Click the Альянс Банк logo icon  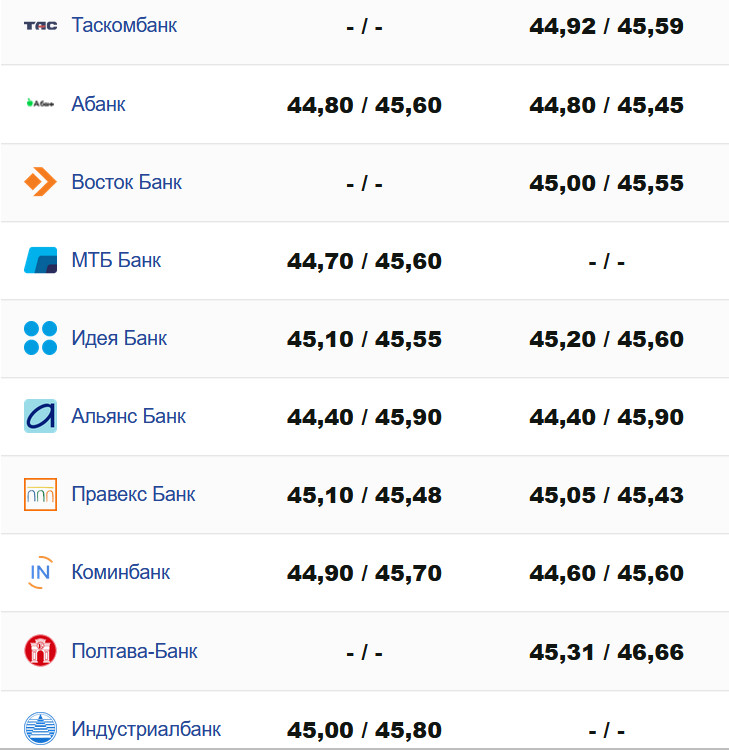coord(40,416)
